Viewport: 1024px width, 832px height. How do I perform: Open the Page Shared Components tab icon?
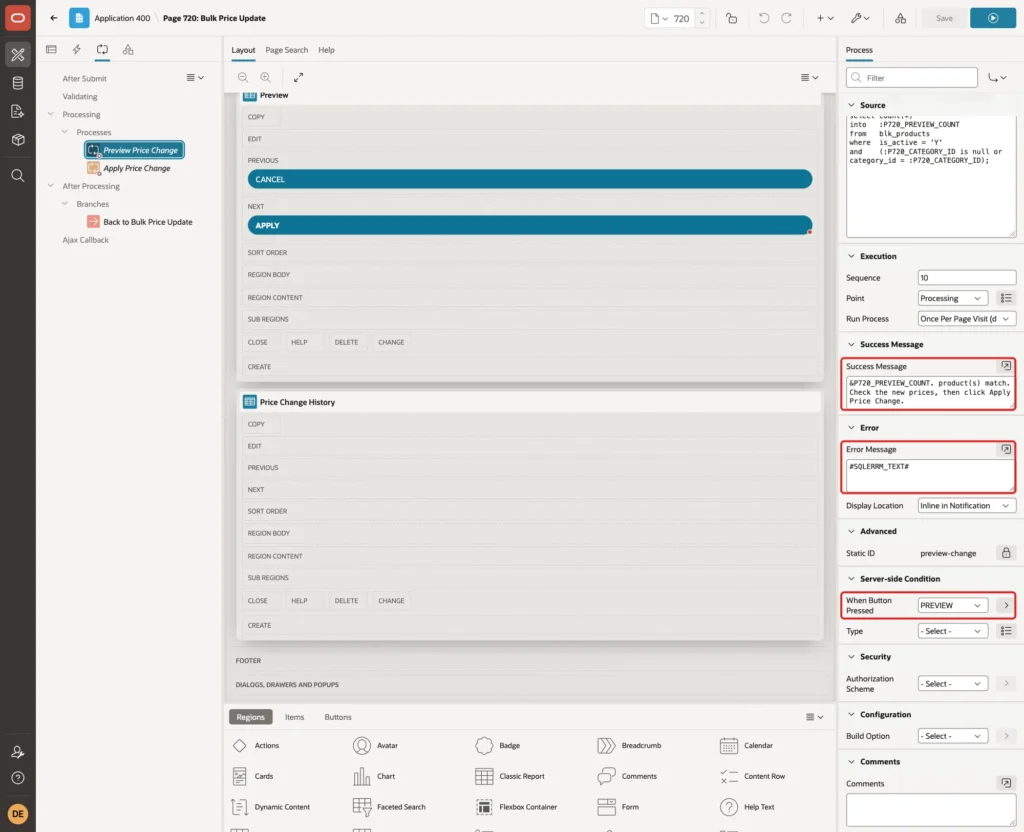128,50
